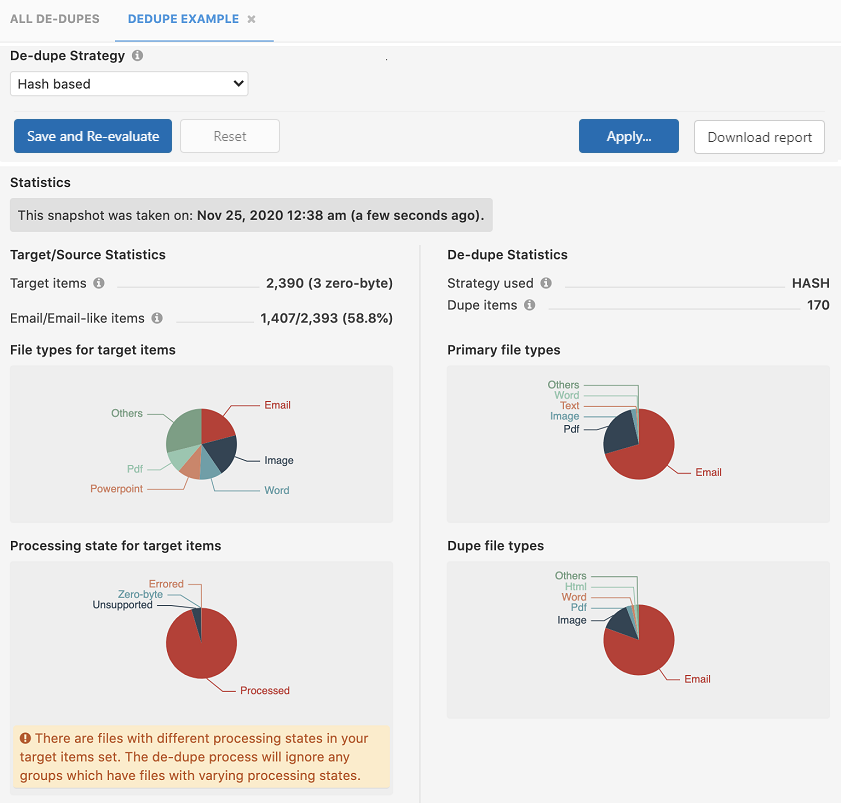Open the Hash based strategy dropdown
Screen dimensions: 841x803
(x=129, y=83)
